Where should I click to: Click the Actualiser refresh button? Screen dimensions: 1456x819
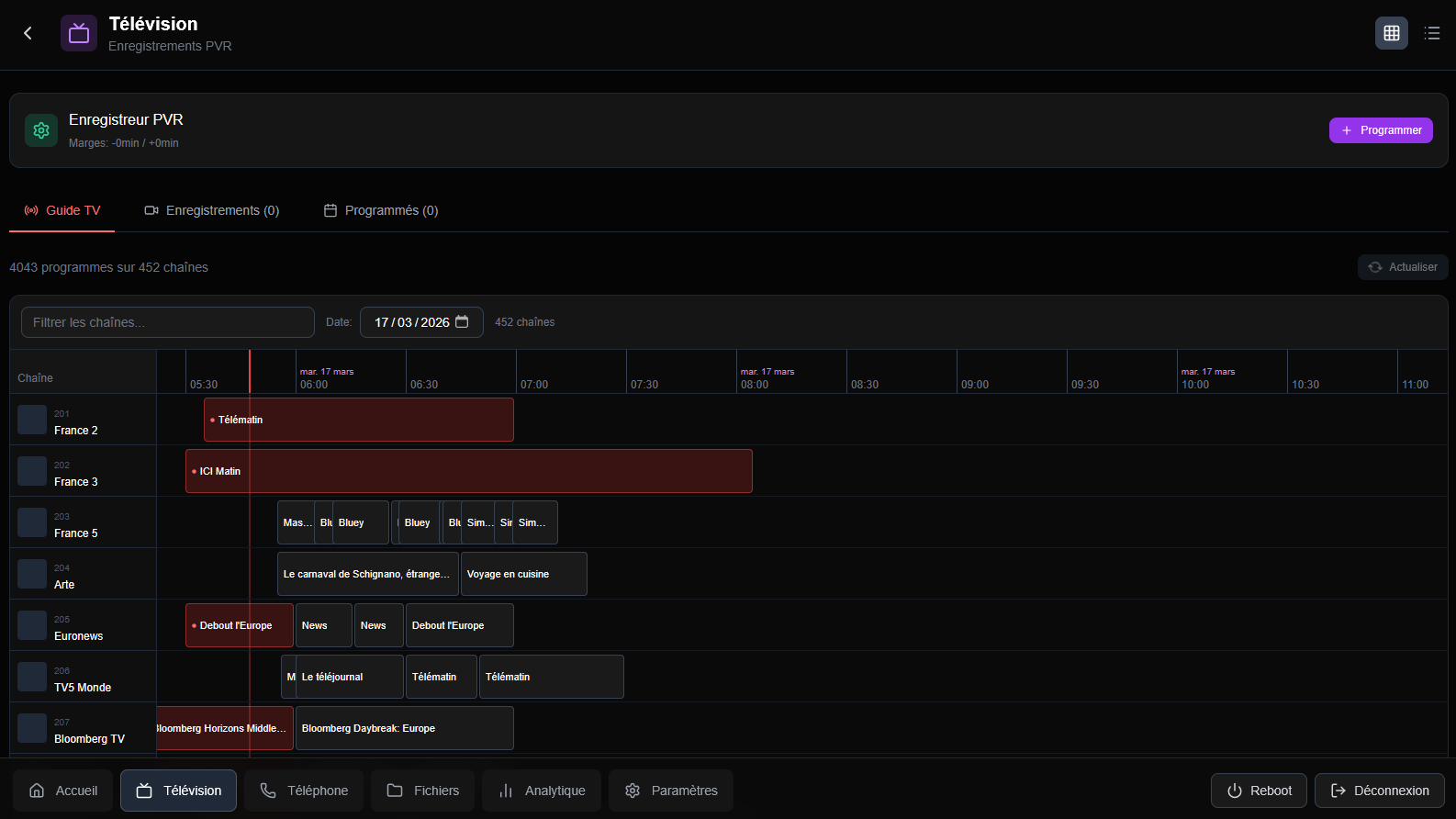pos(1403,267)
